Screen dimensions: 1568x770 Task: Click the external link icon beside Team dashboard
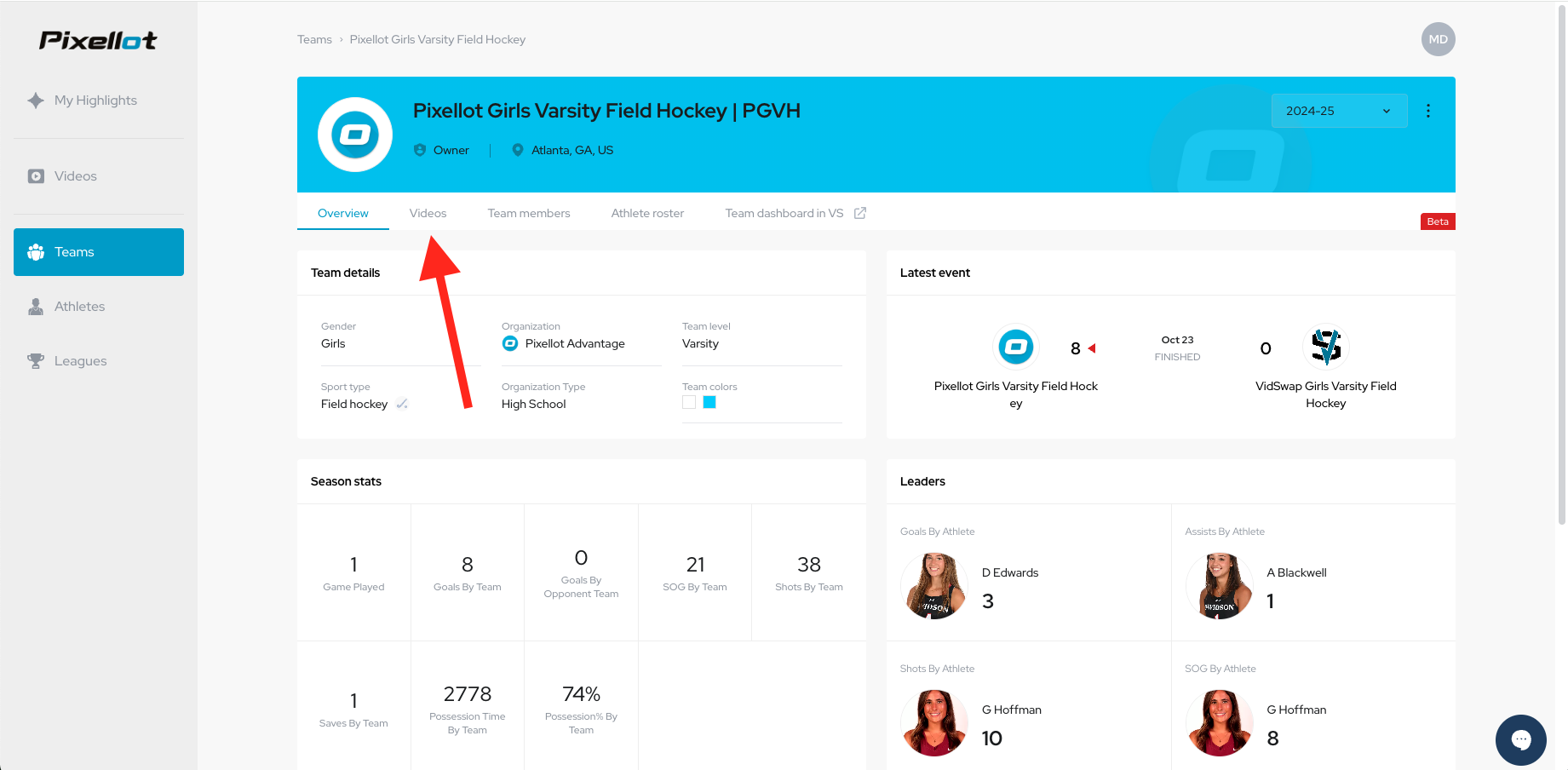pos(860,213)
